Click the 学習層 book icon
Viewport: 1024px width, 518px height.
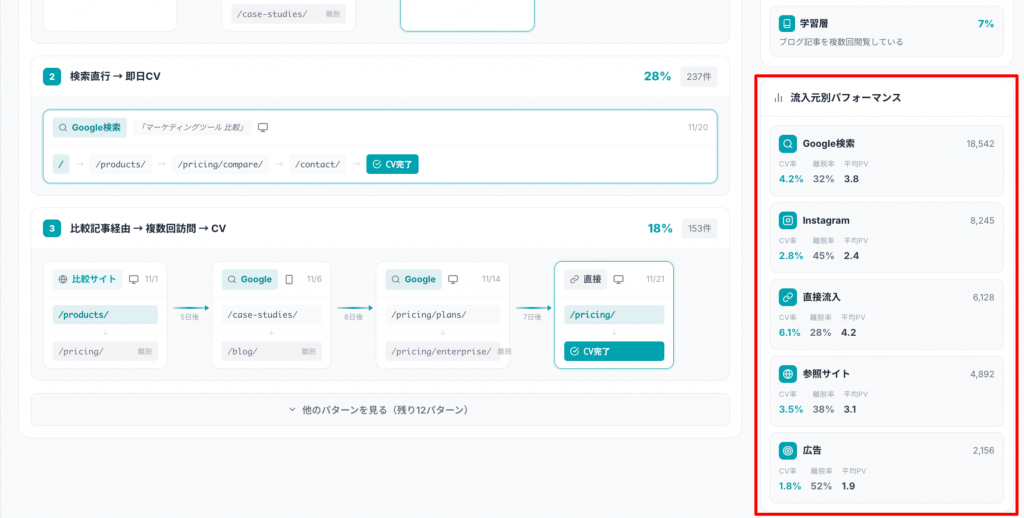788,23
